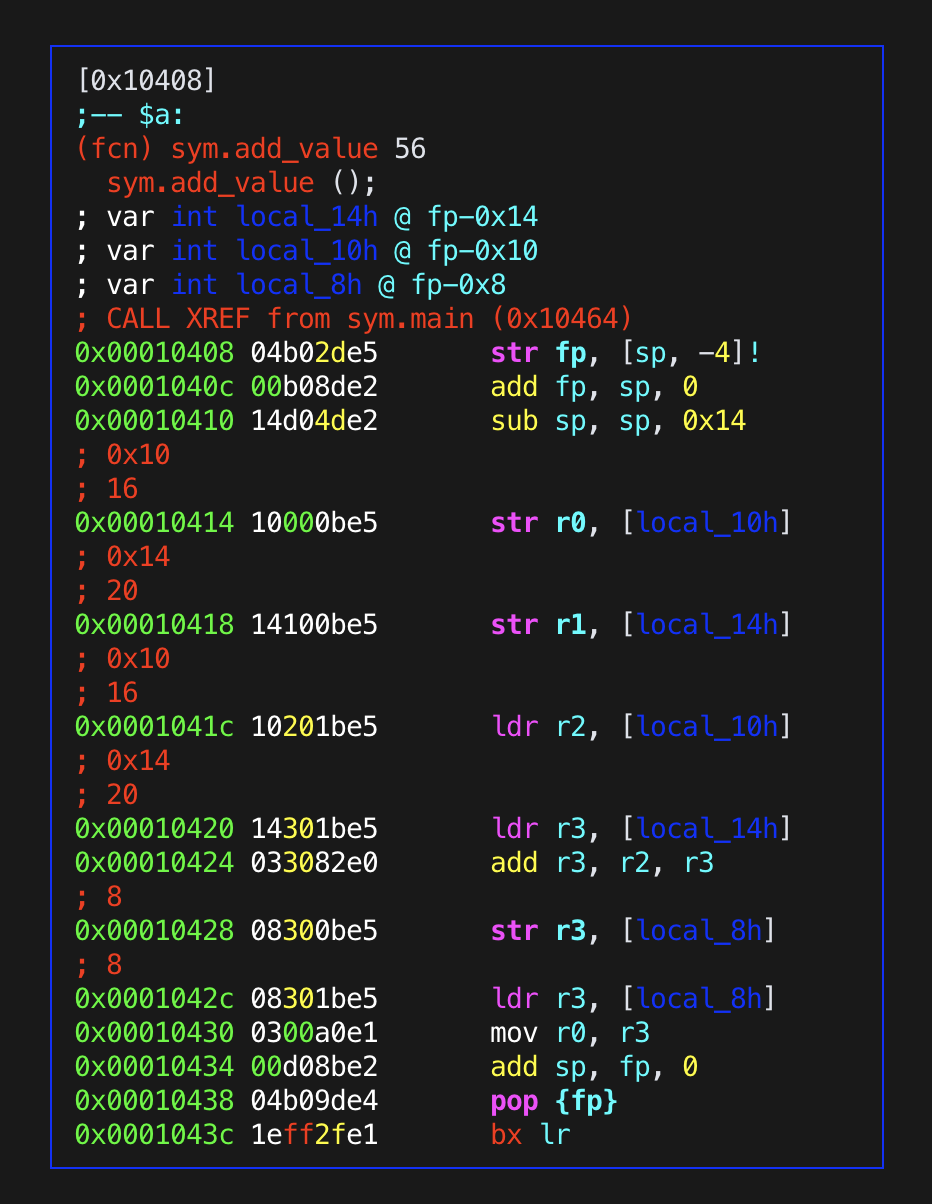Click address 0x0001040c
The height and width of the screenshot is (1204, 932).
click(x=155, y=387)
